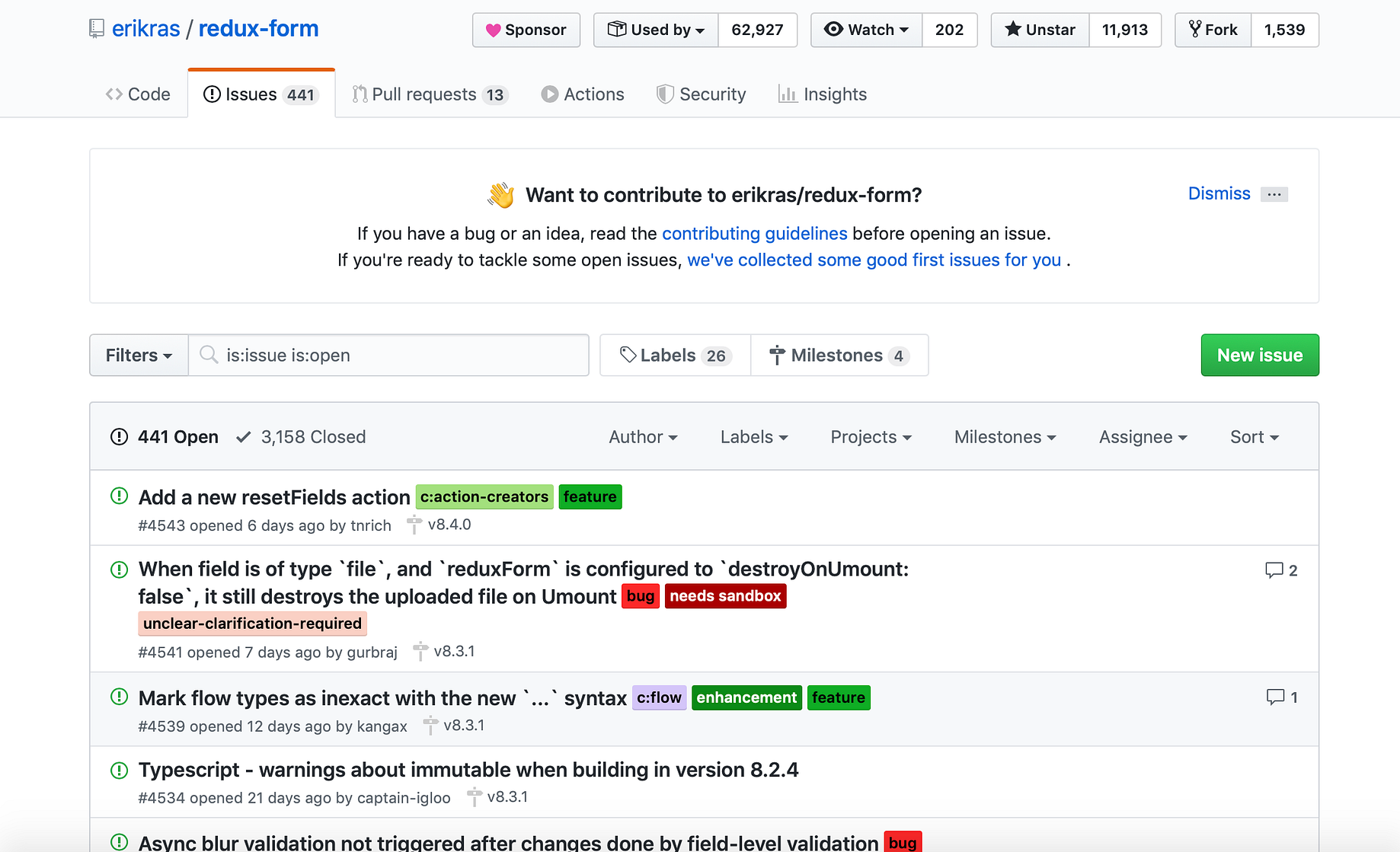
Task: Focus the is:issue is:open search field
Action: click(x=388, y=355)
